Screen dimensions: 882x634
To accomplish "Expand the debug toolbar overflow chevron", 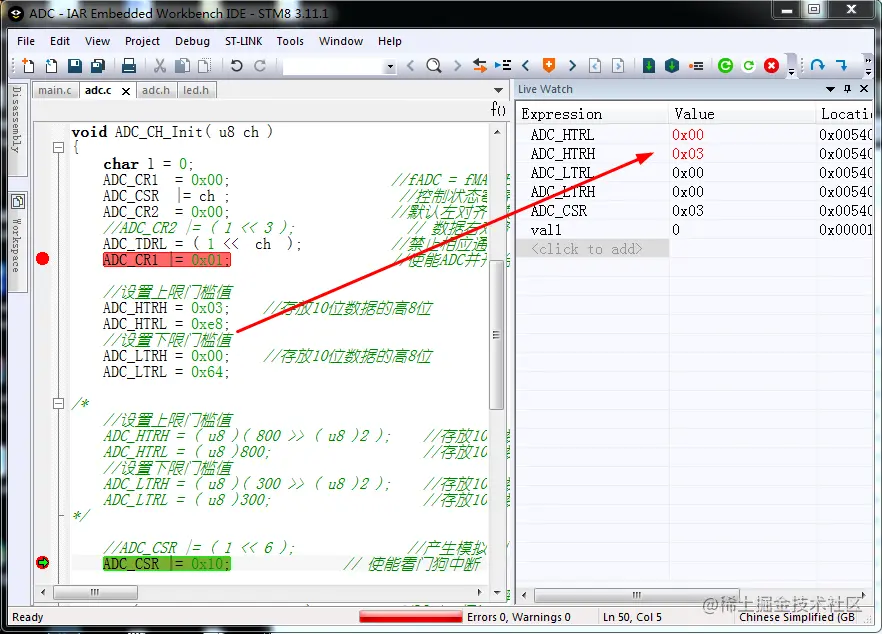I will 868,66.
